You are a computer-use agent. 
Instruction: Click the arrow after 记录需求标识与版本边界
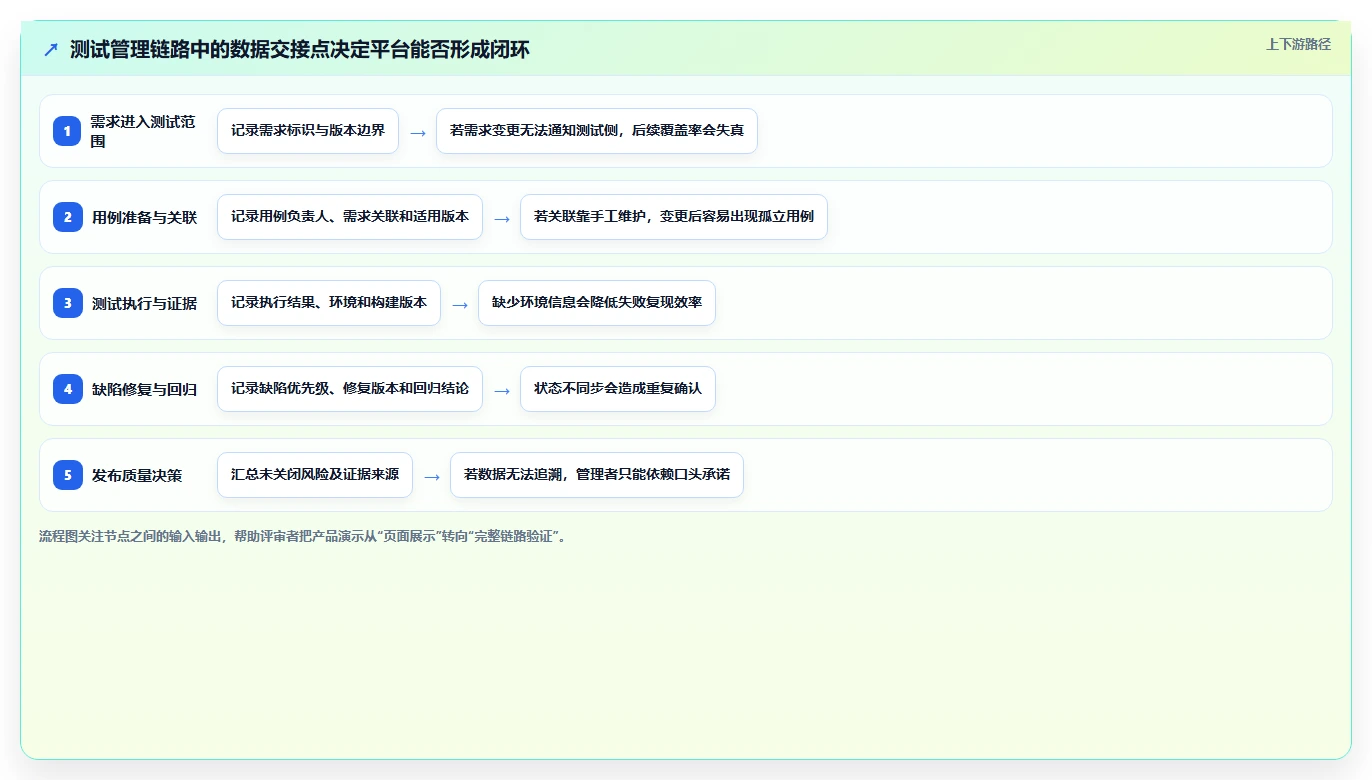coord(418,132)
